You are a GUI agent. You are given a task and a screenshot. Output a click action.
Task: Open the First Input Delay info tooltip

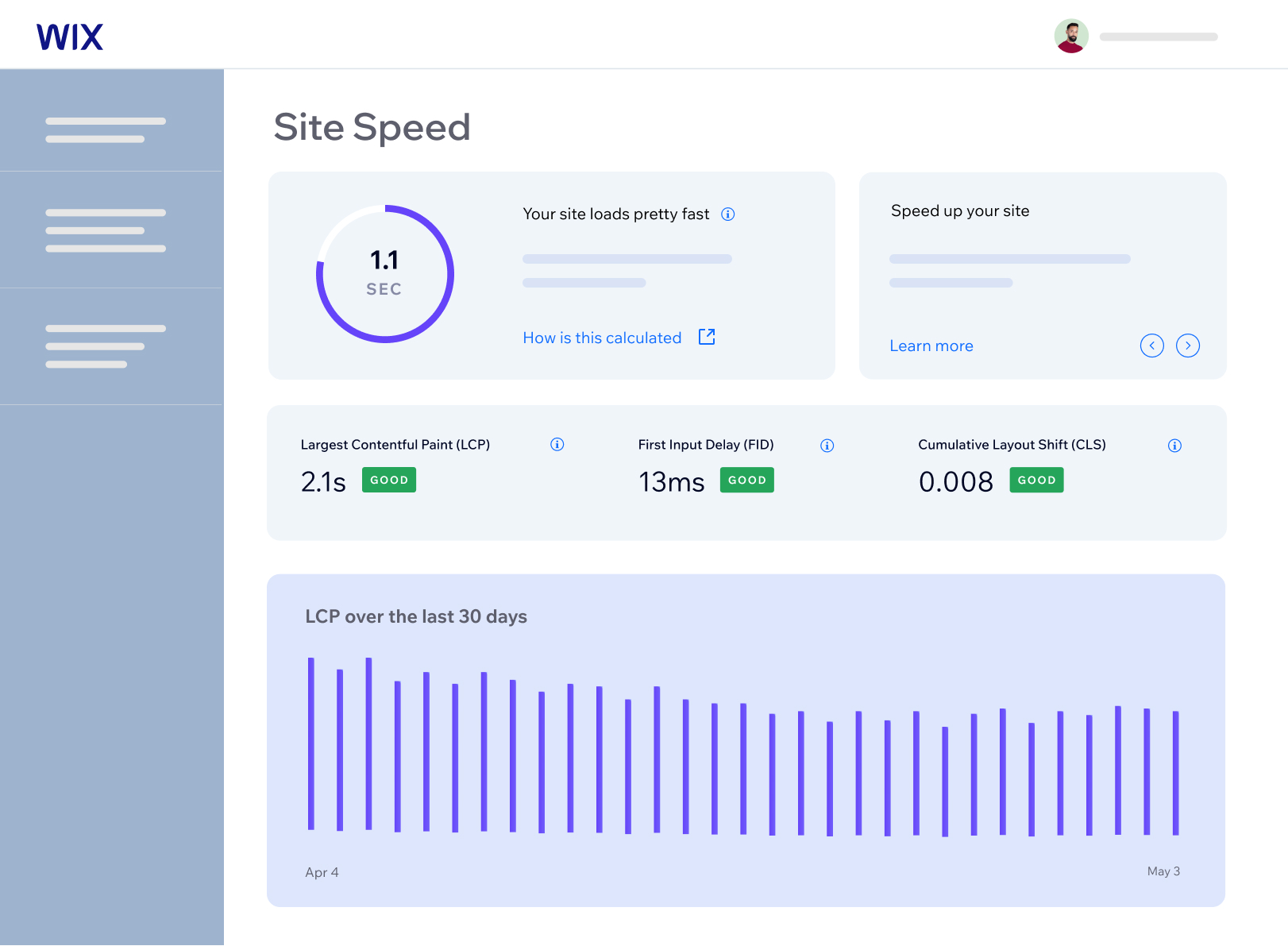tap(827, 446)
